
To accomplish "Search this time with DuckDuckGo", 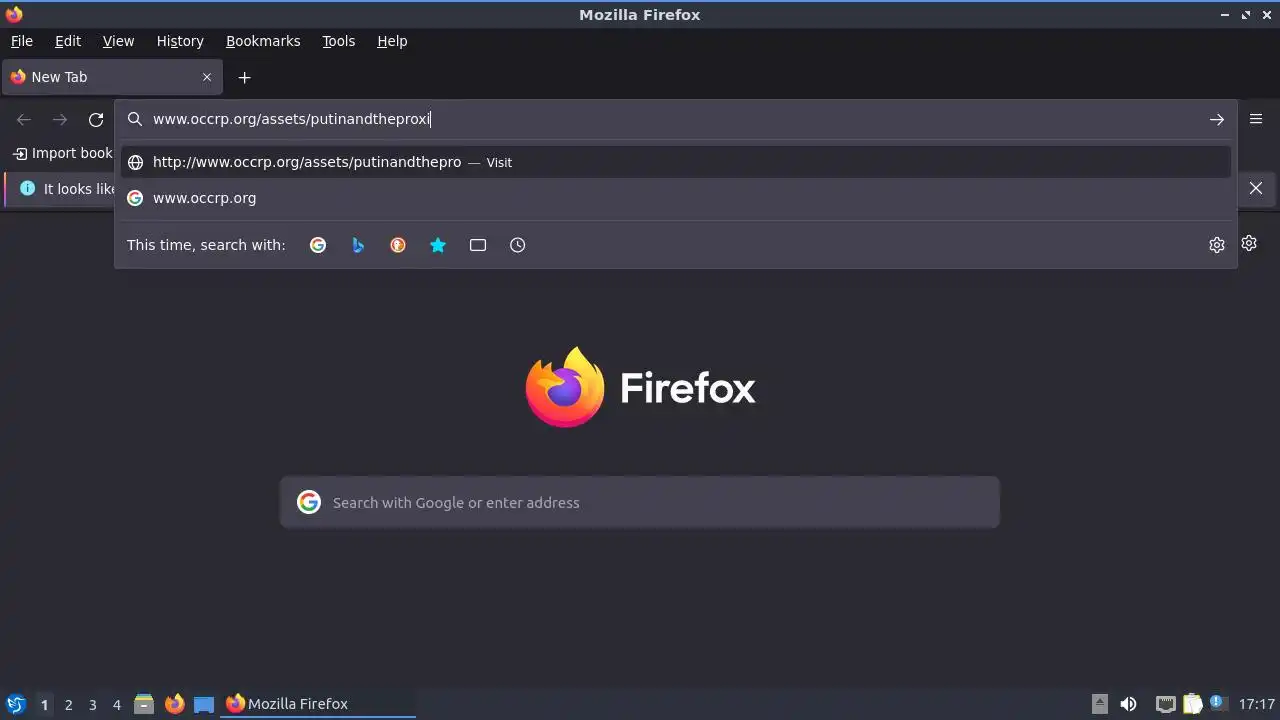I will click(x=398, y=245).
